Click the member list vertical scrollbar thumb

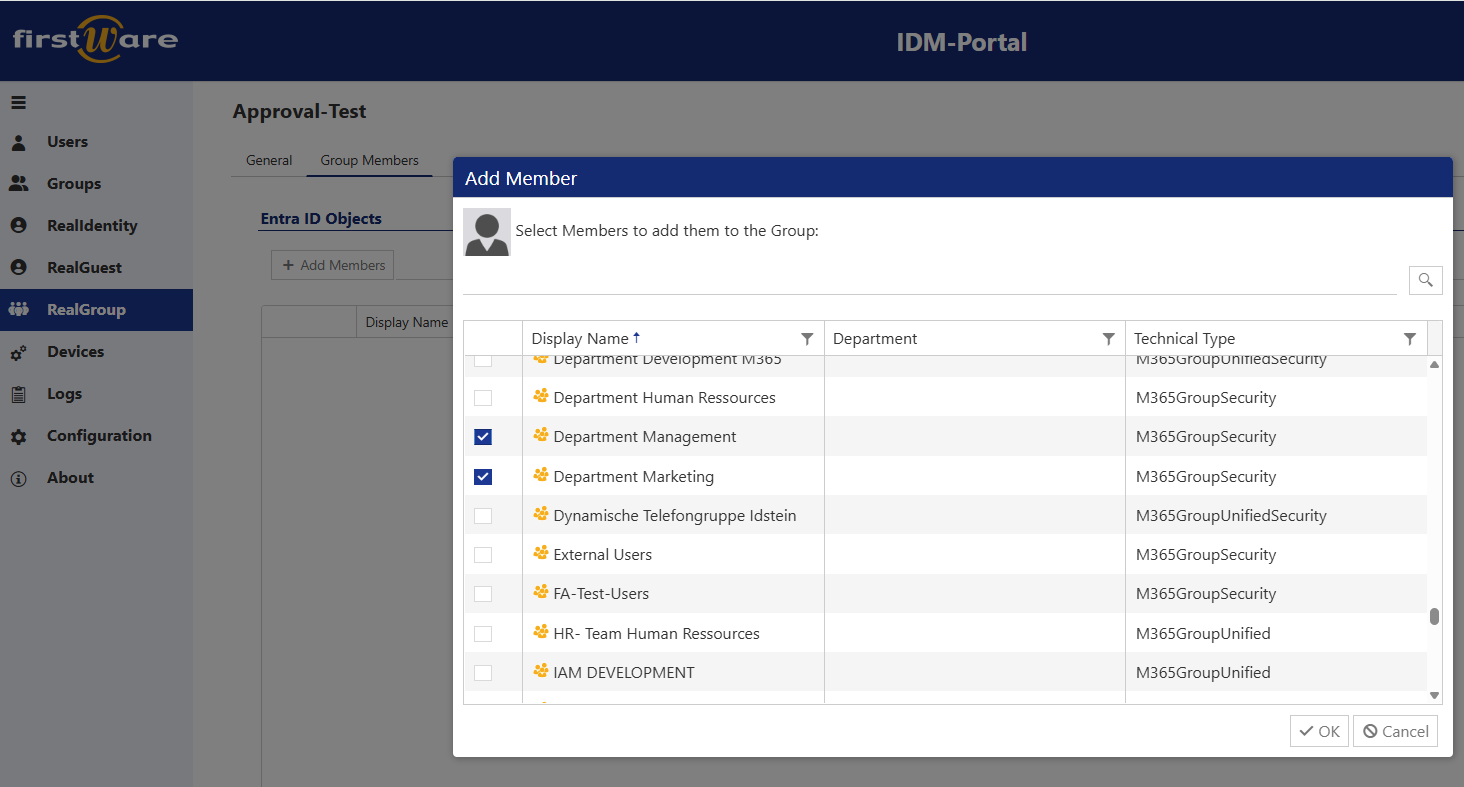[1434, 616]
